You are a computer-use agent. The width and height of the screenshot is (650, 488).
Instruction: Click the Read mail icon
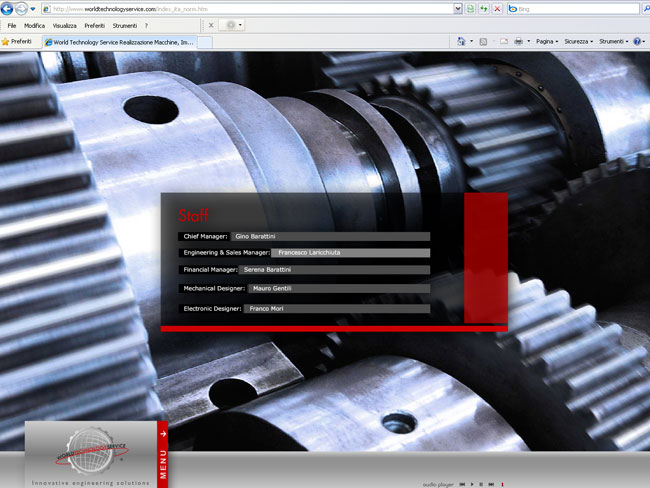pyautogui.click(x=504, y=41)
